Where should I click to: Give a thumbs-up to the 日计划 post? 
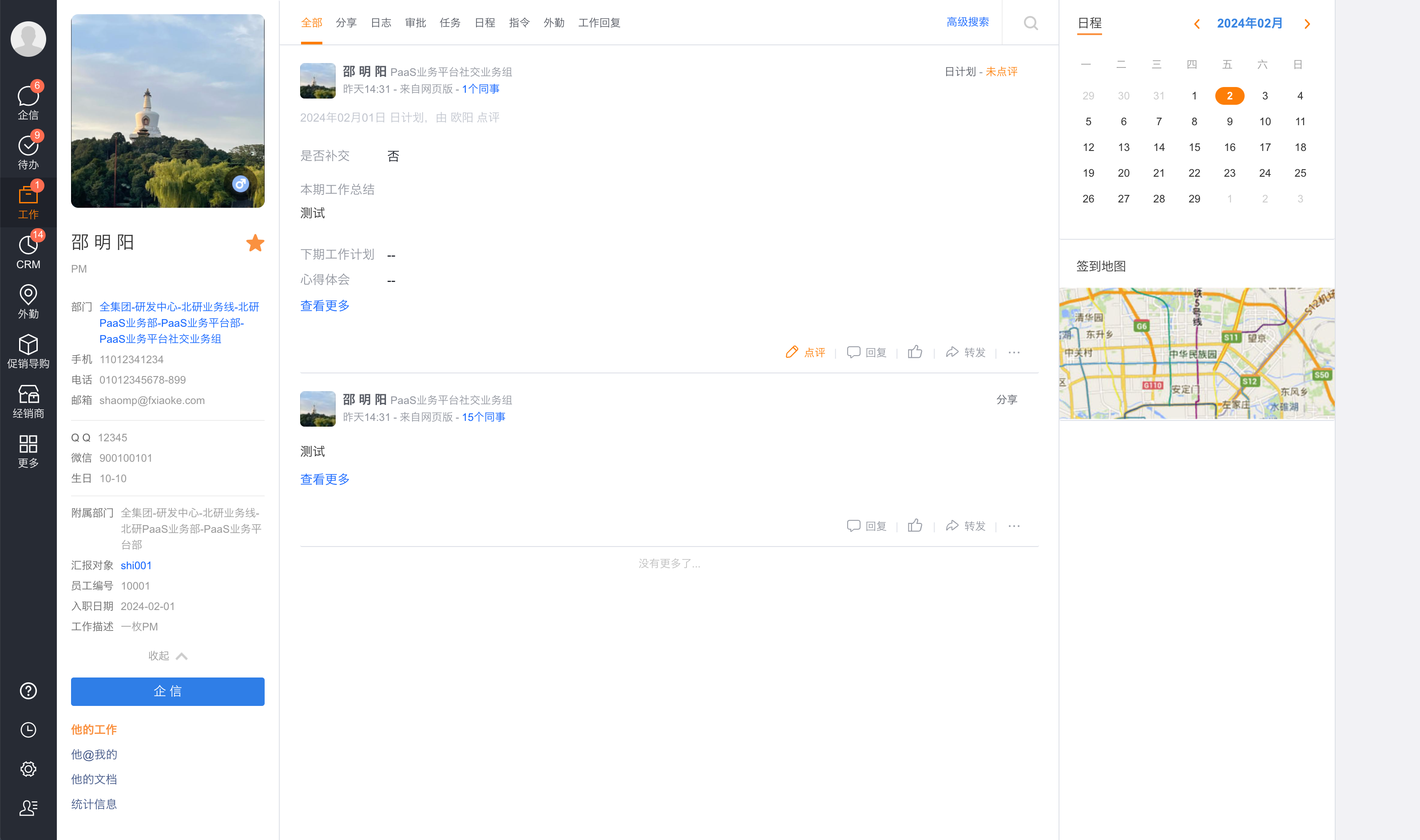tap(915, 352)
